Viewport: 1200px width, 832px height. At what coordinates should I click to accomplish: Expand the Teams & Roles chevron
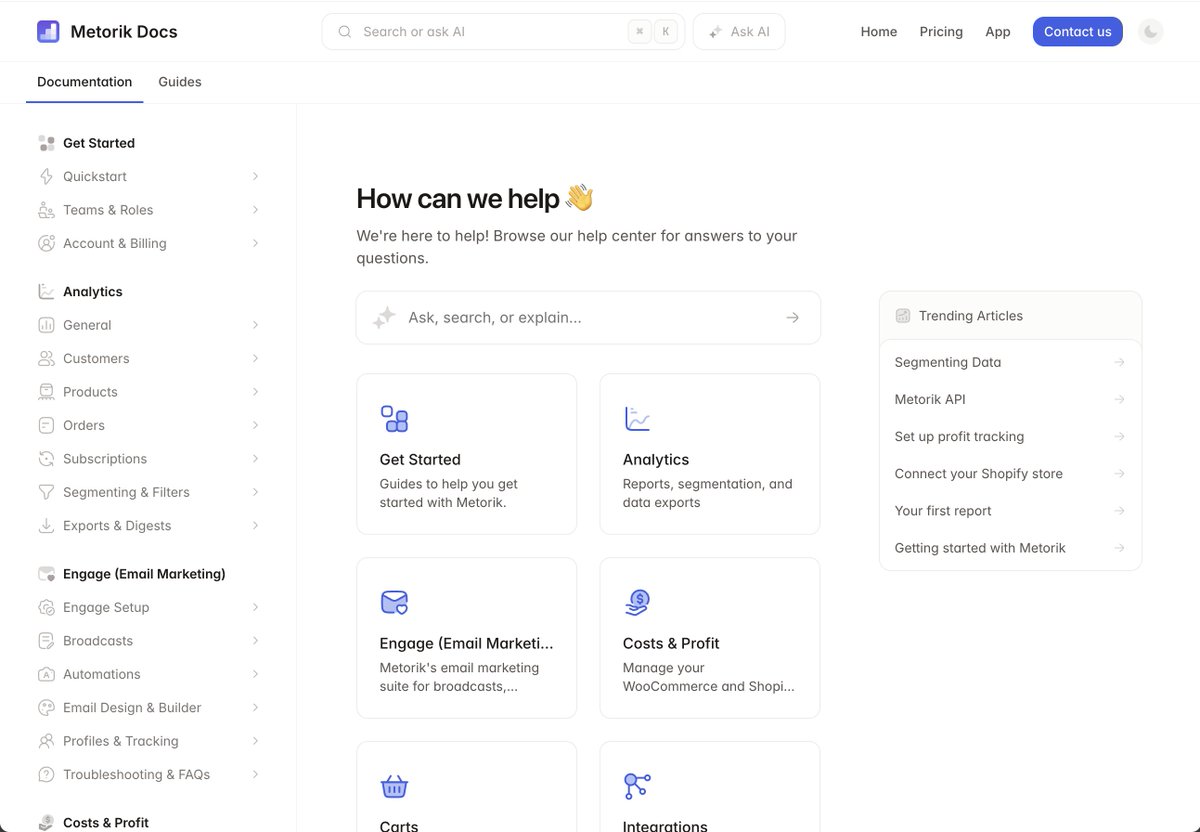(x=255, y=210)
